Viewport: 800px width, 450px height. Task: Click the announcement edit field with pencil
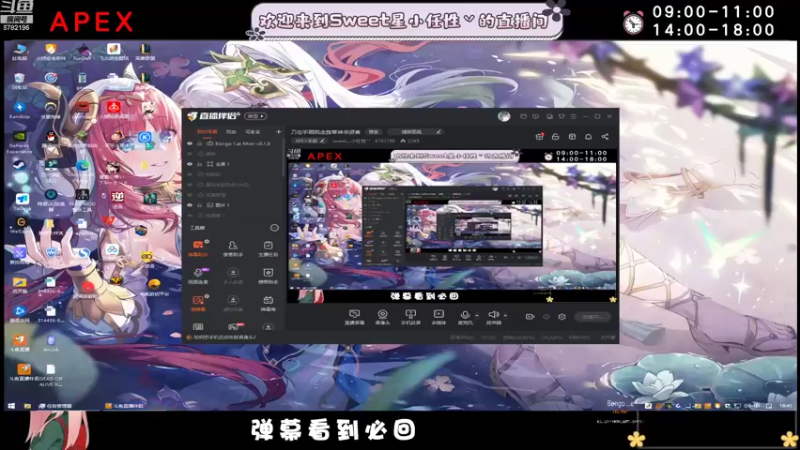pyautogui.click(x=415, y=132)
